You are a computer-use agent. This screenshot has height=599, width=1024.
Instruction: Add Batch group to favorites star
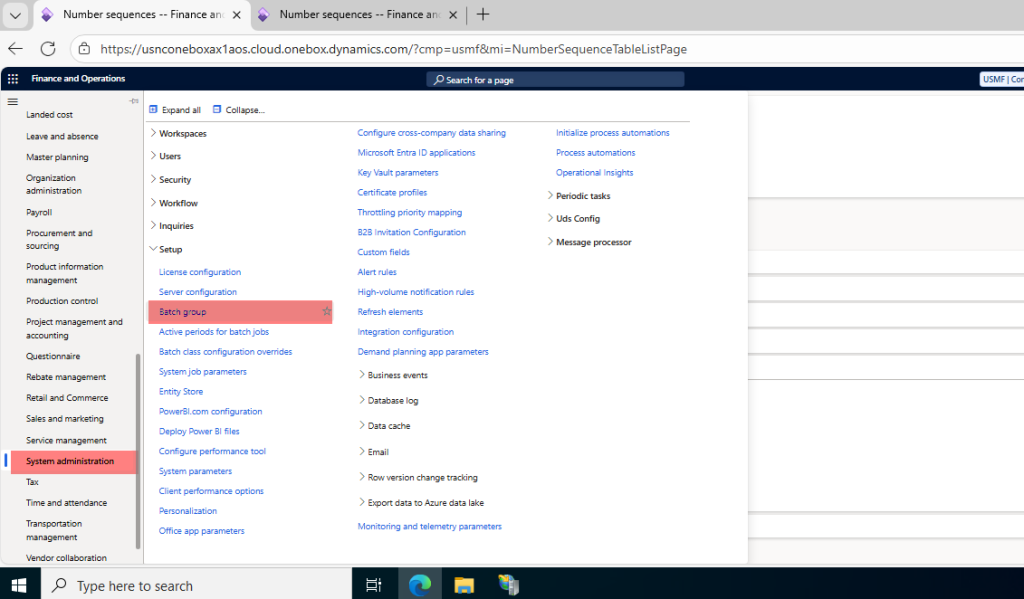[x=326, y=312]
